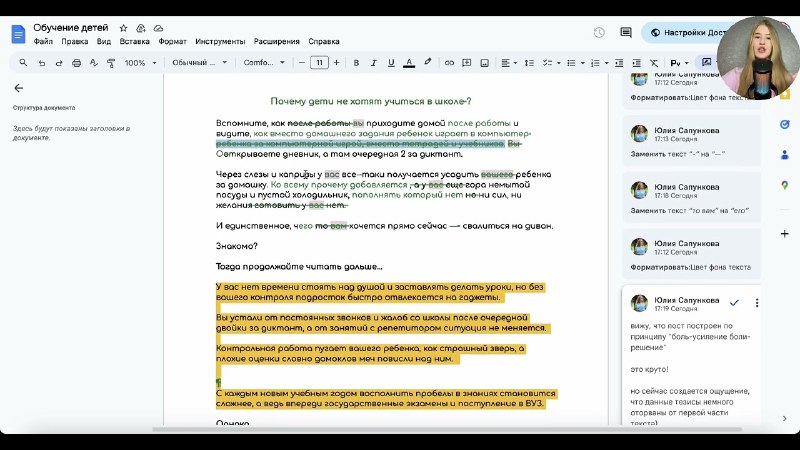
Task: Toggle underline formatting
Action: (391, 63)
